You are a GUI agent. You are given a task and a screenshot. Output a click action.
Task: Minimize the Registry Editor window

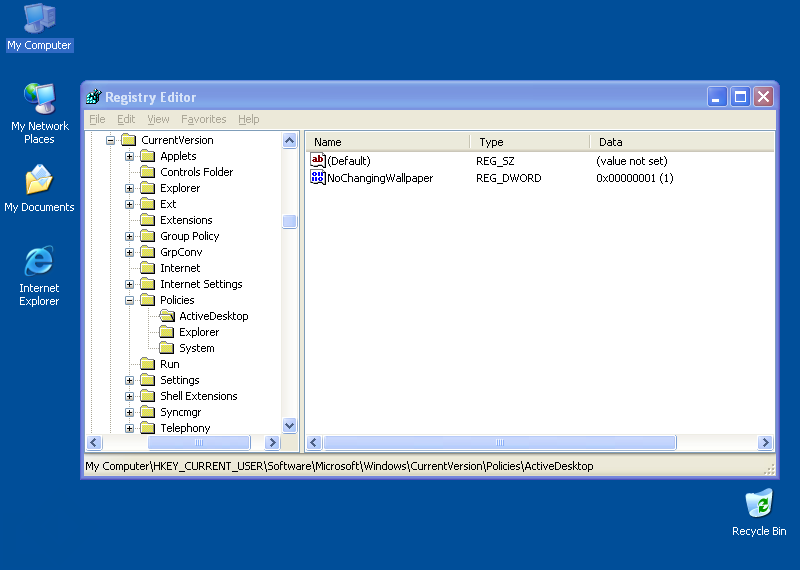coord(716,96)
